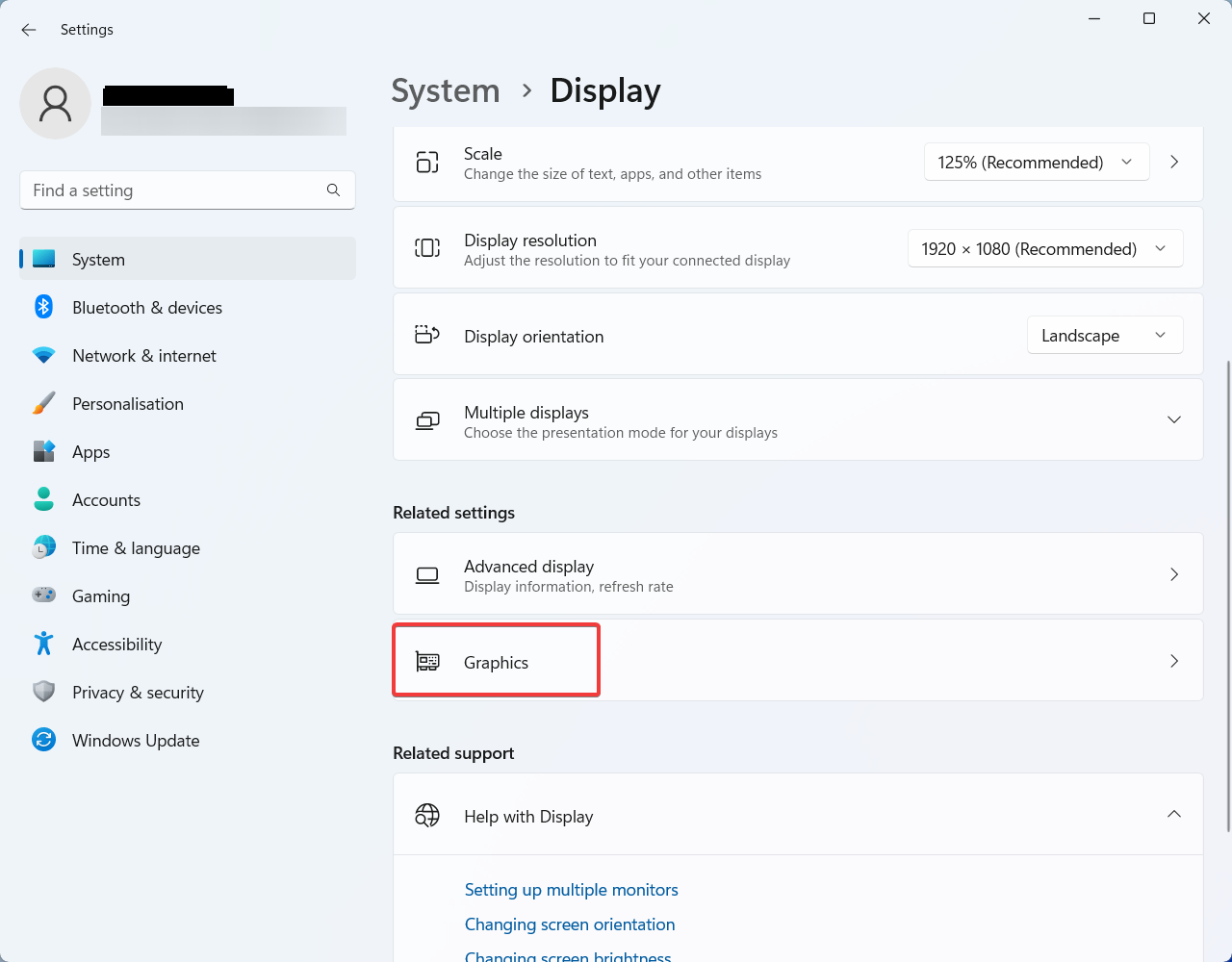Open Accounts settings category
This screenshot has height=962, width=1232.
[x=188, y=499]
